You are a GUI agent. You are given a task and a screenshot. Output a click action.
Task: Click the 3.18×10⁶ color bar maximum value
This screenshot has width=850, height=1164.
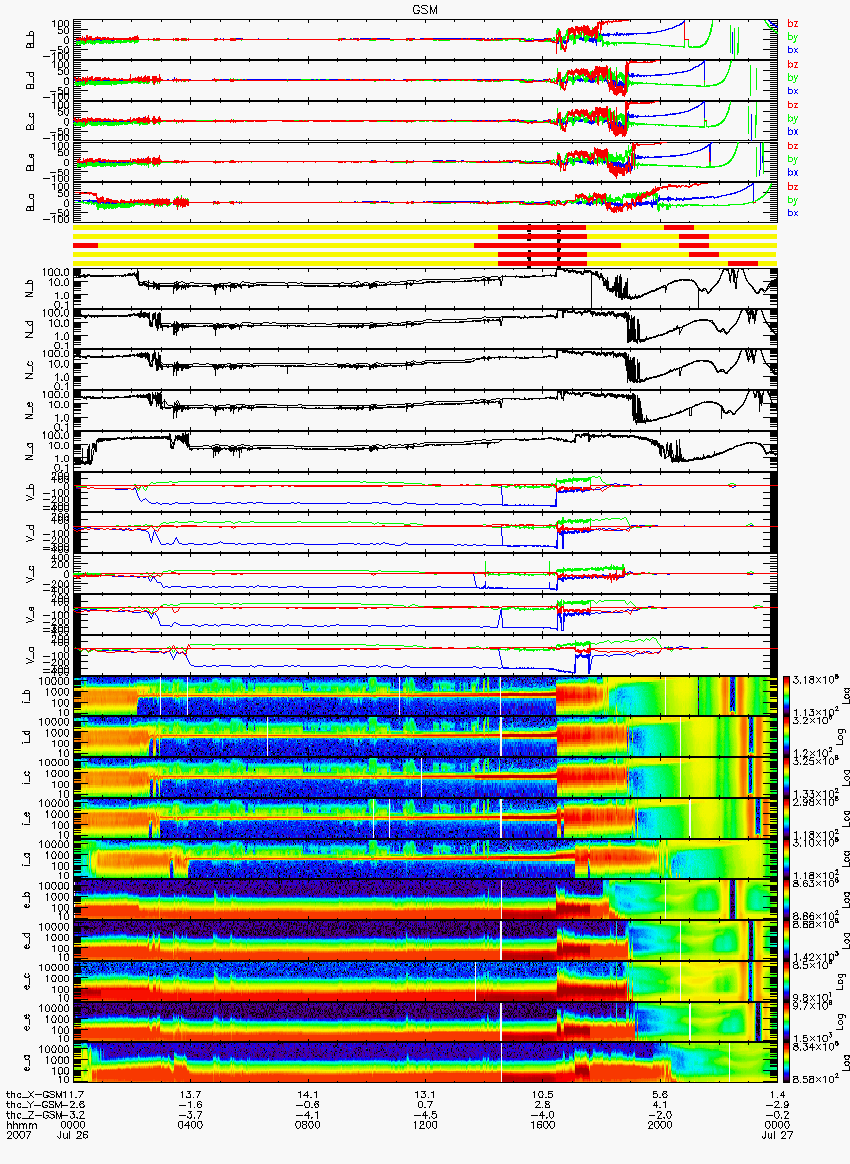pyautogui.click(x=814, y=680)
